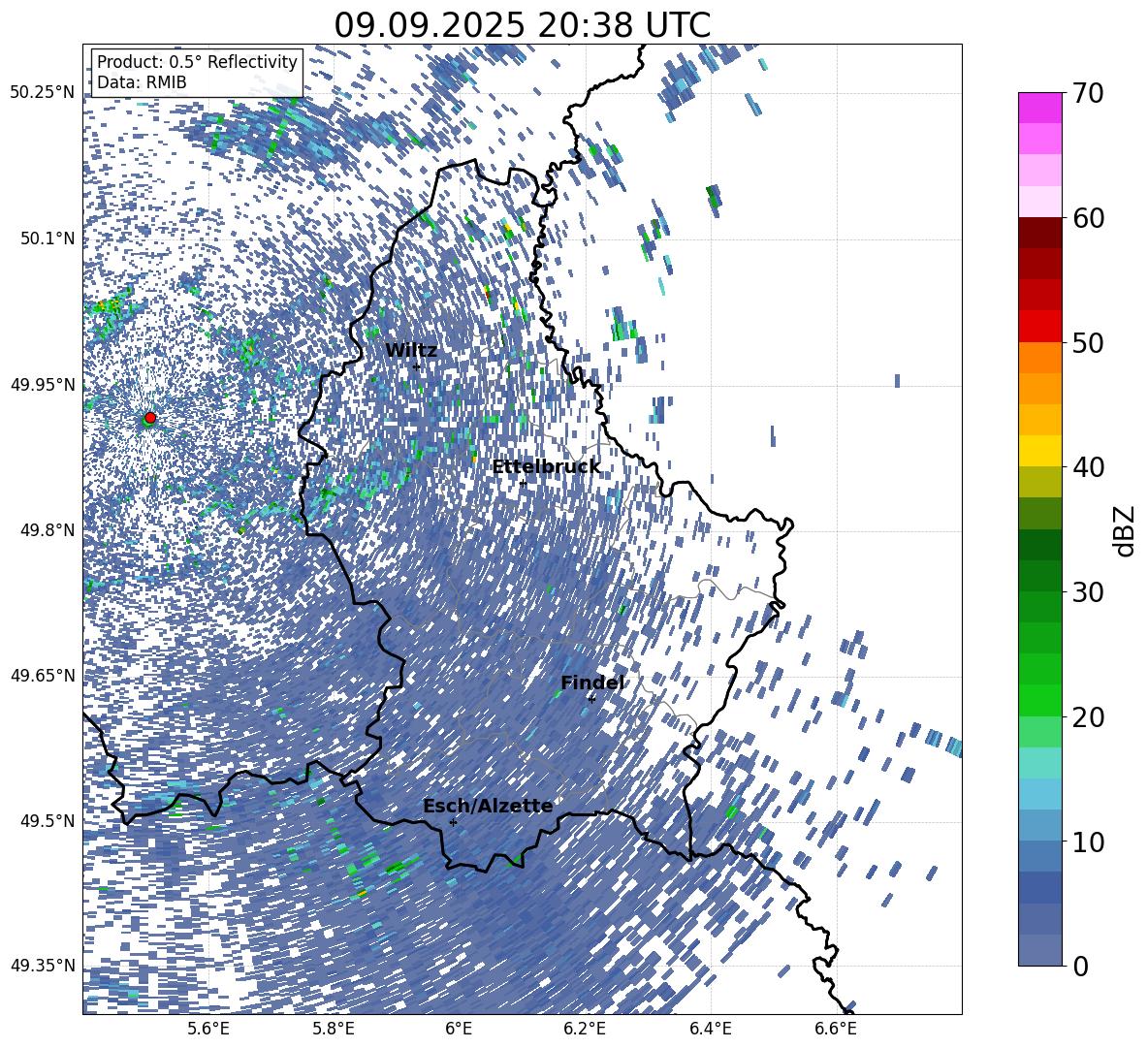1148x1048 pixels.
Task: Click the dBZ colorbar axis label
Action: pyautogui.click(x=1126, y=530)
